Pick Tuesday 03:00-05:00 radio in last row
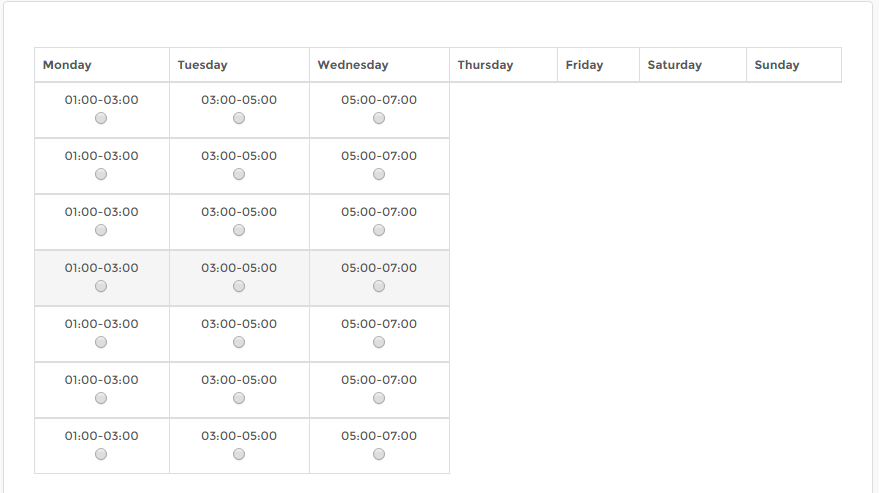This screenshot has width=879, height=493. click(239, 454)
